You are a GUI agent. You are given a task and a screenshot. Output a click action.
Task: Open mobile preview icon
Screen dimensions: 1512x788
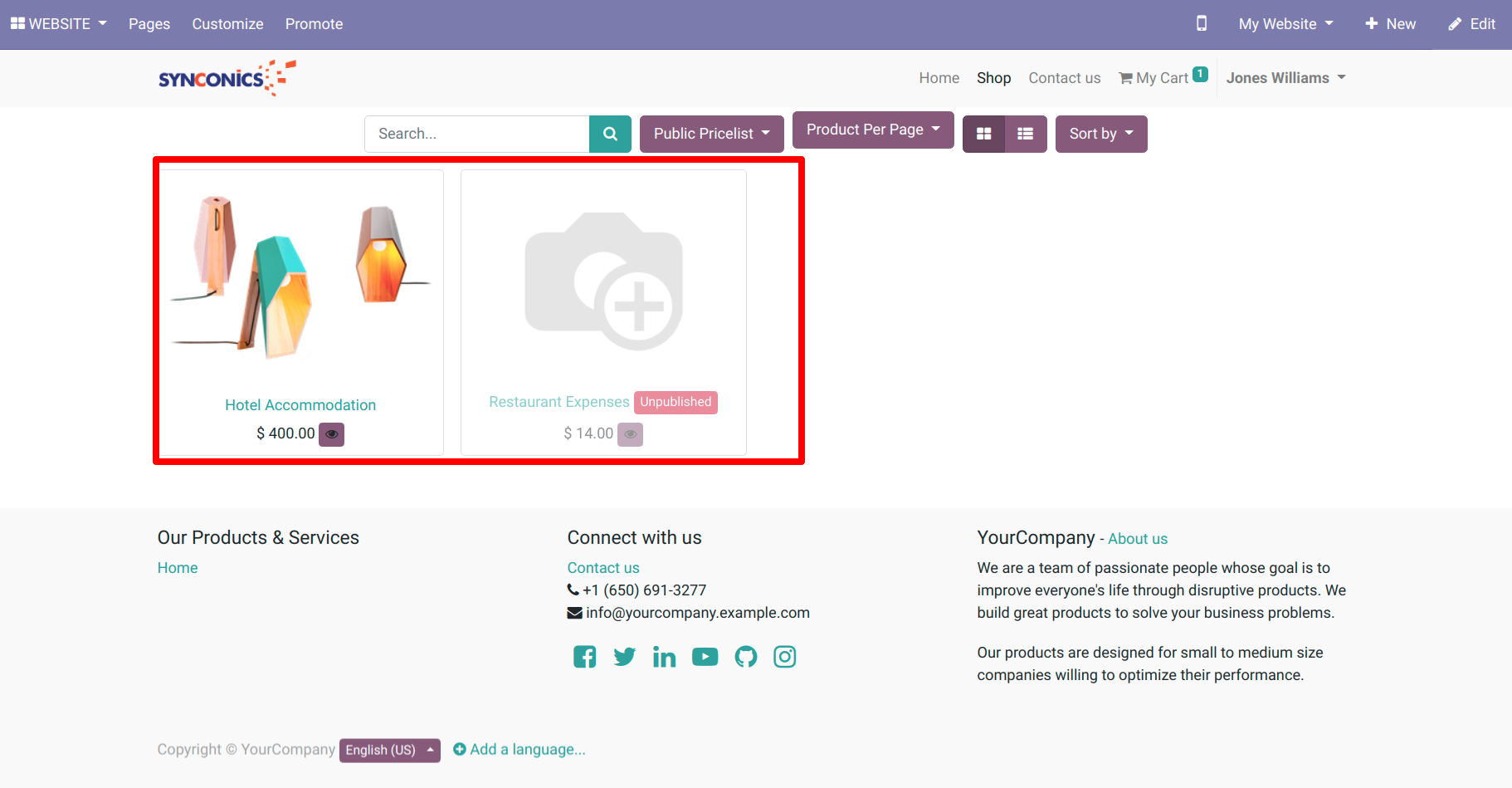[1201, 24]
